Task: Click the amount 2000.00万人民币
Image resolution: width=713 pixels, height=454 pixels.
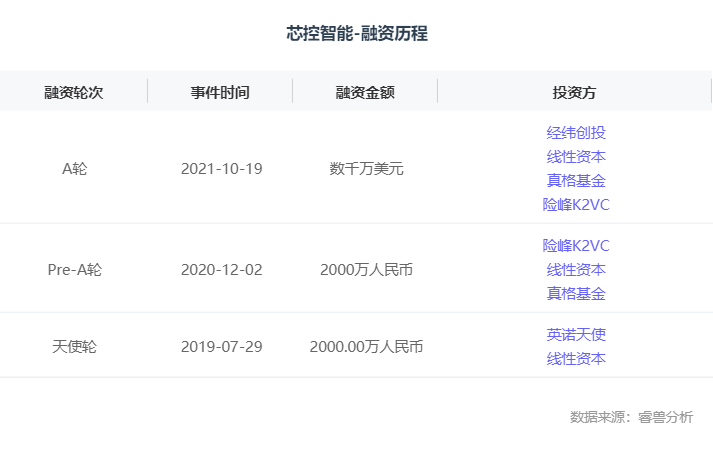Action: point(367,347)
